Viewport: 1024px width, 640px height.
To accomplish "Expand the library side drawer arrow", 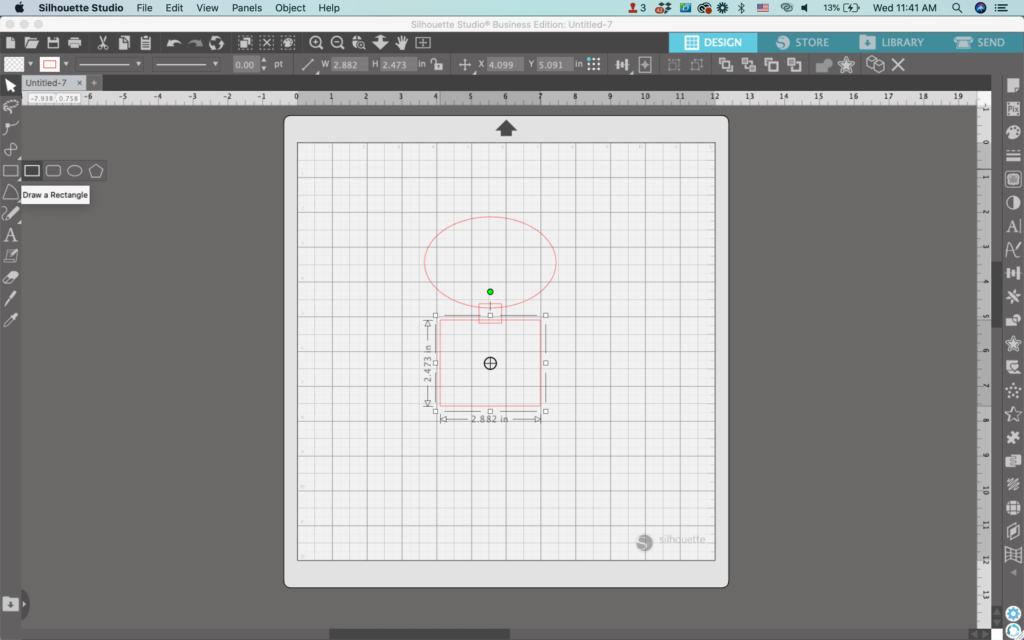I will click(24, 604).
